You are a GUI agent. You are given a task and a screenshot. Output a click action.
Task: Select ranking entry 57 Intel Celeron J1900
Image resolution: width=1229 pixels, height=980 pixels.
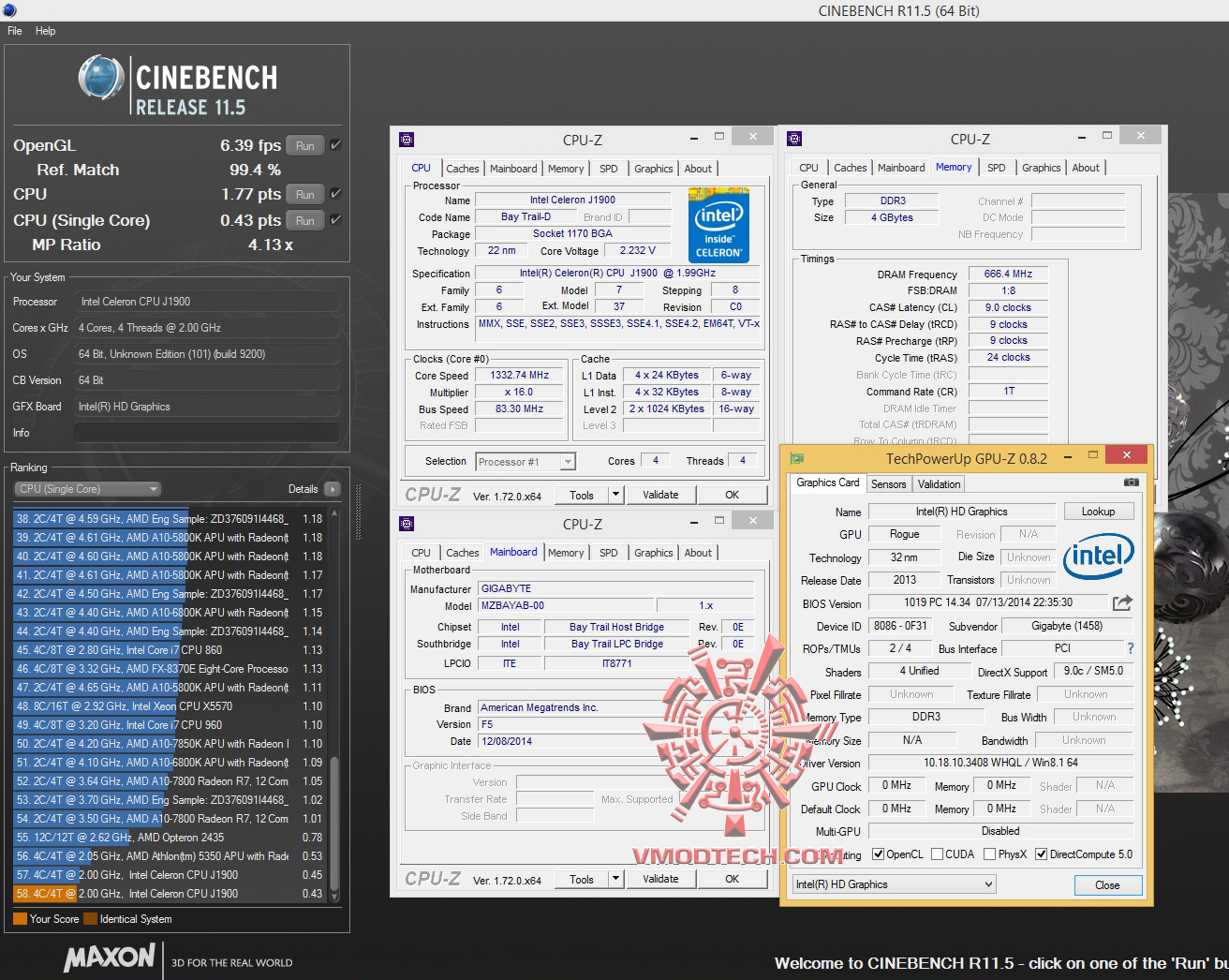point(170,875)
